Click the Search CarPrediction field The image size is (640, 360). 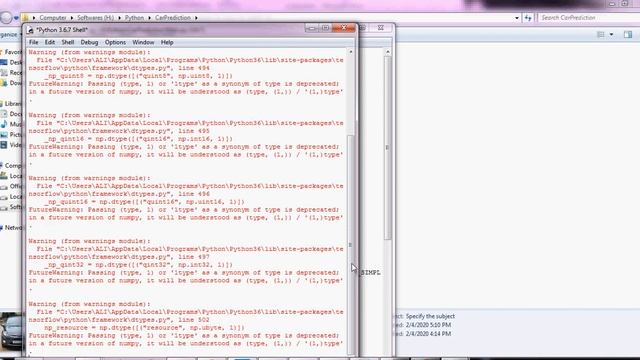click(x=588, y=18)
